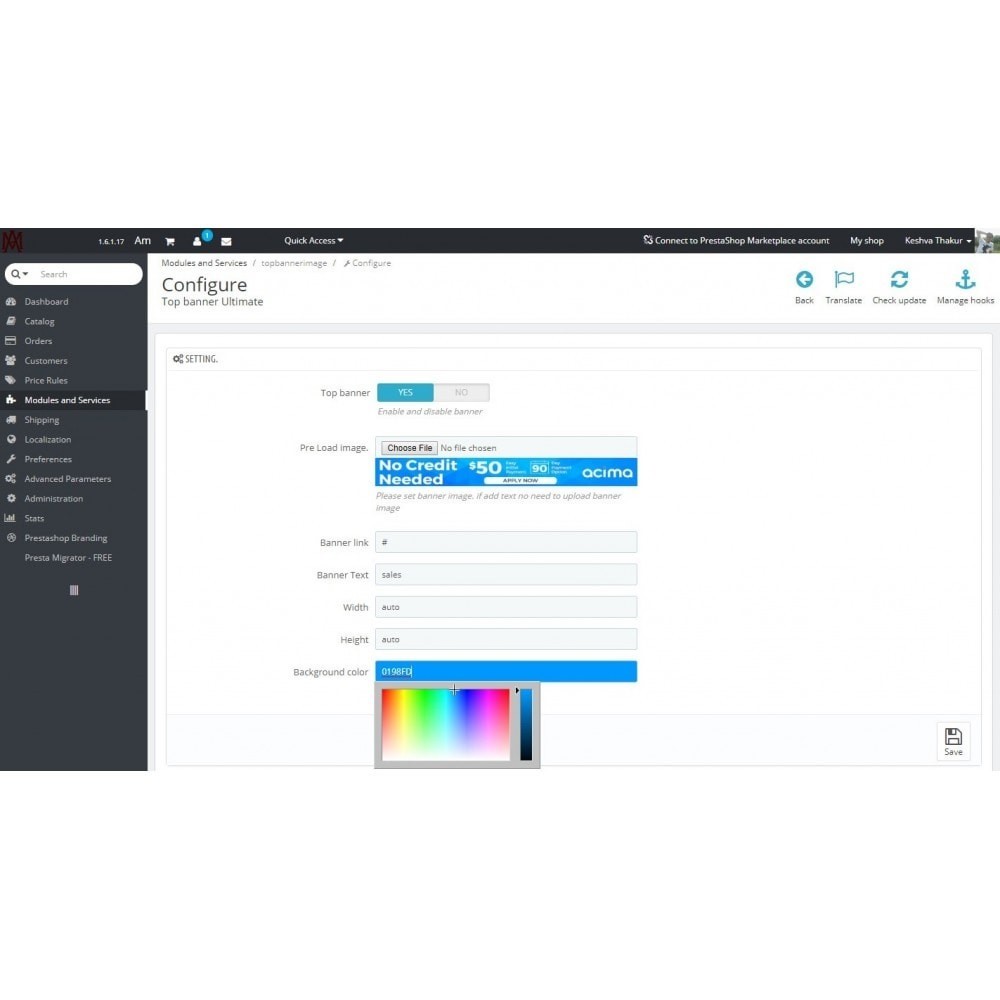Open the shopping cart icon in header
This screenshot has height=1000, width=1000.
tap(170, 241)
